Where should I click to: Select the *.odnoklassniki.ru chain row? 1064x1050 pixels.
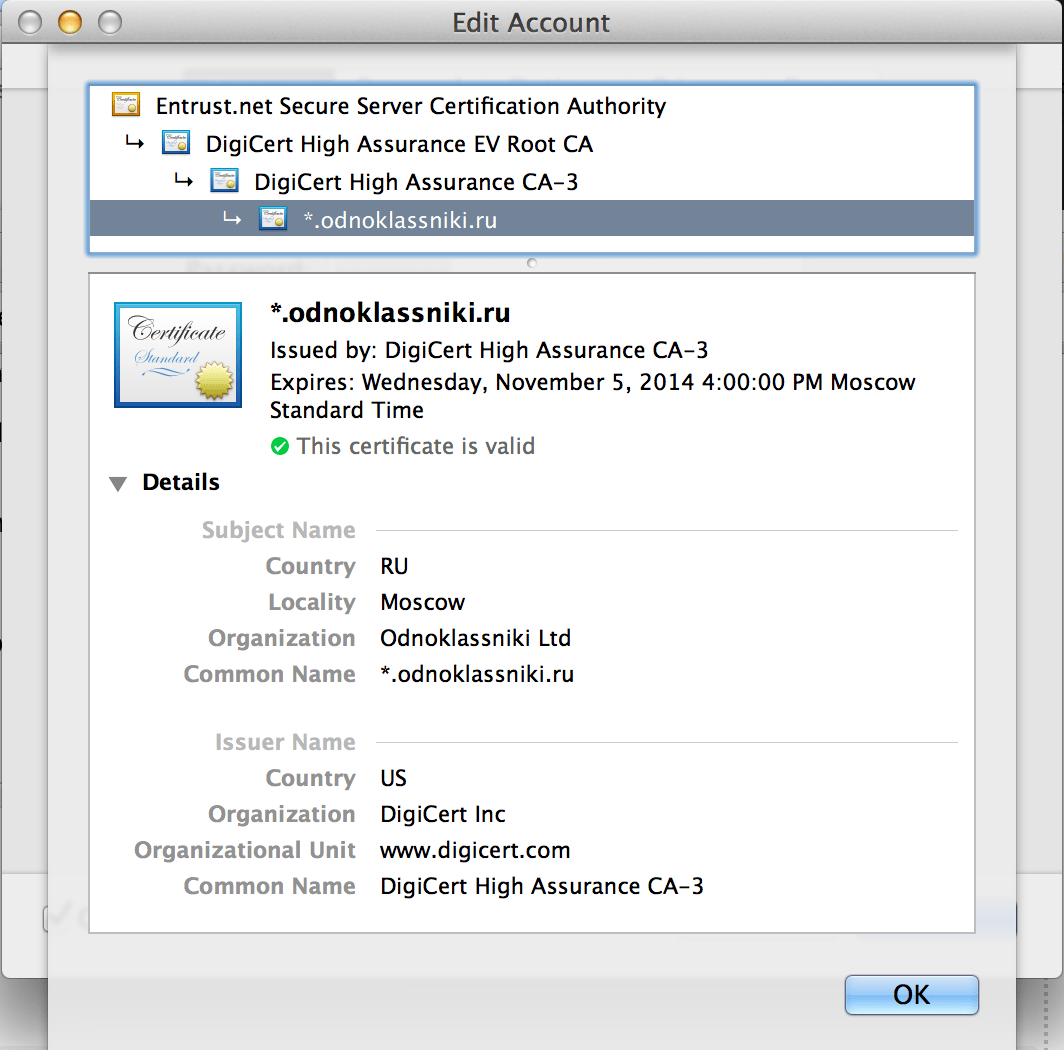point(532,219)
